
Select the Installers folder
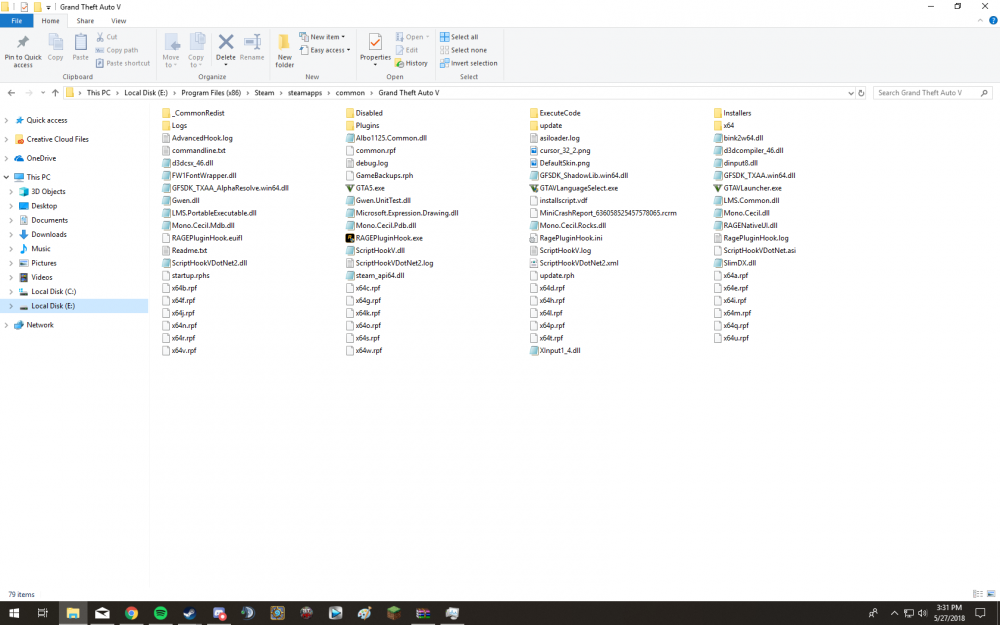[732, 113]
